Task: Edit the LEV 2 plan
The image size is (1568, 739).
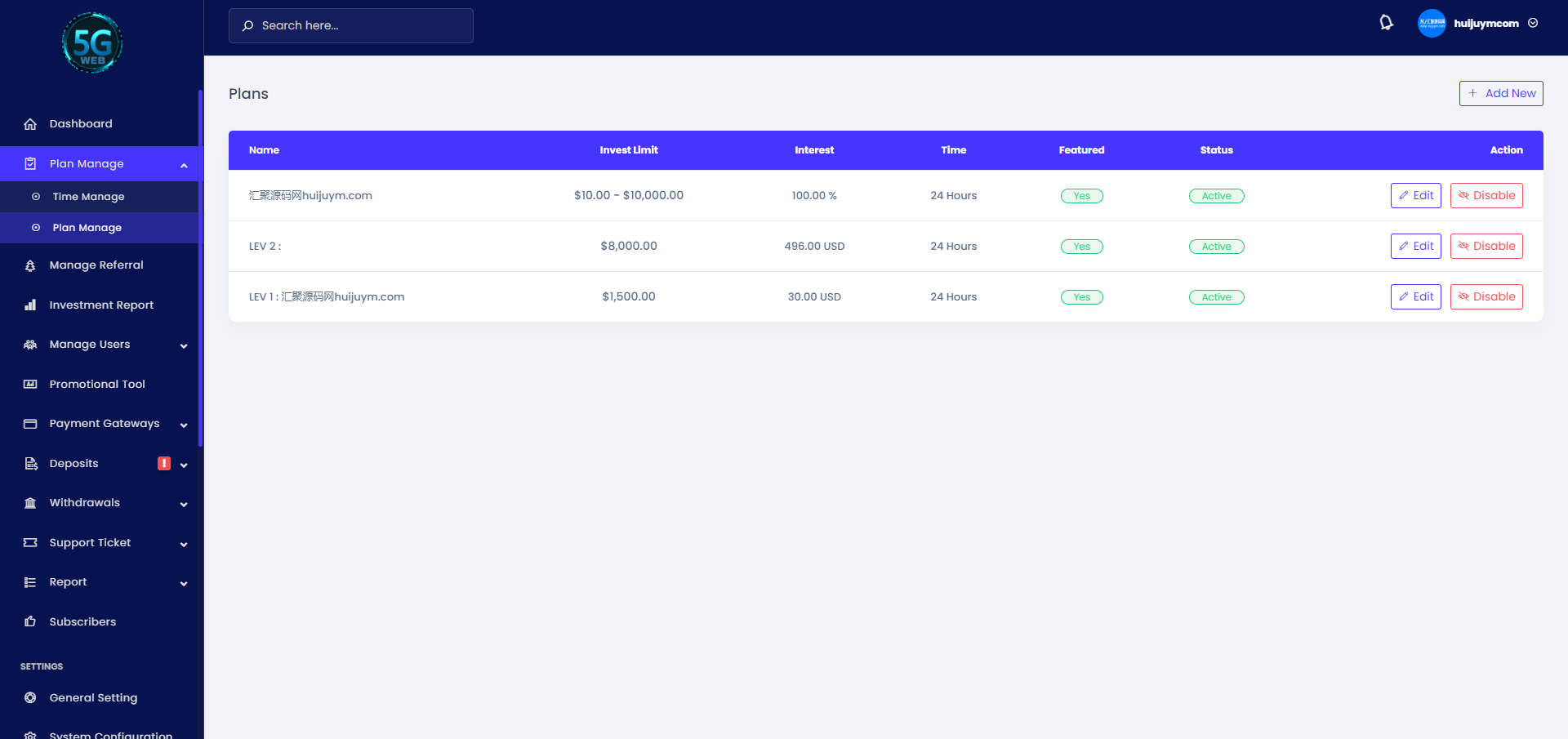Action: click(1416, 246)
